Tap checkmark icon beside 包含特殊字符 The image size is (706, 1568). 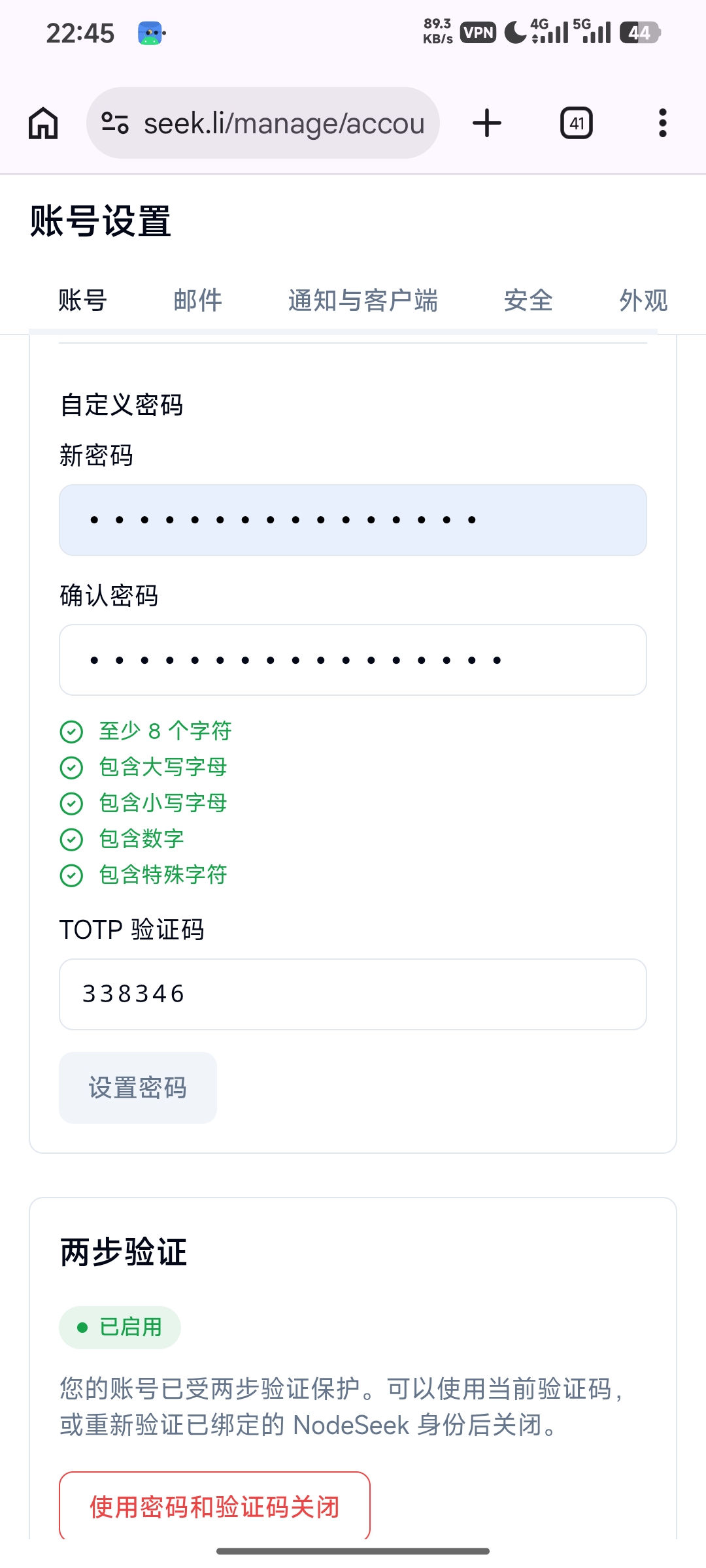pyautogui.click(x=71, y=875)
